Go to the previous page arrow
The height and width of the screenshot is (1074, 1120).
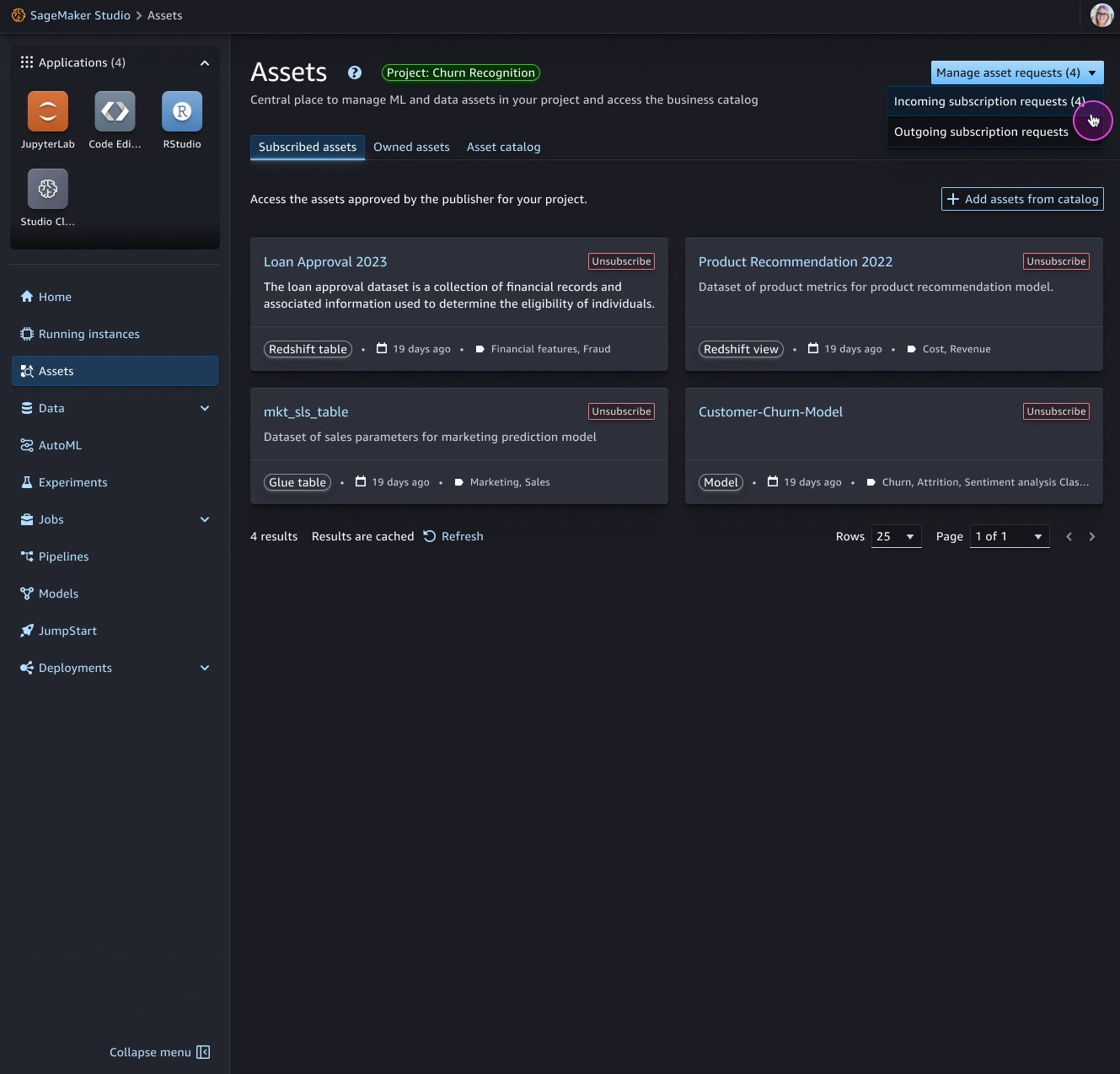point(1069,536)
